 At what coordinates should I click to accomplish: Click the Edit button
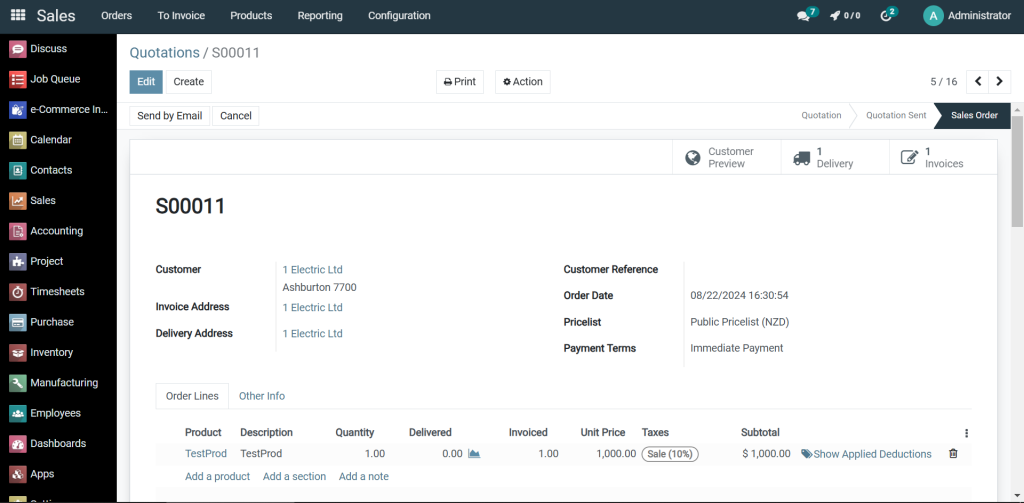click(146, 82)
